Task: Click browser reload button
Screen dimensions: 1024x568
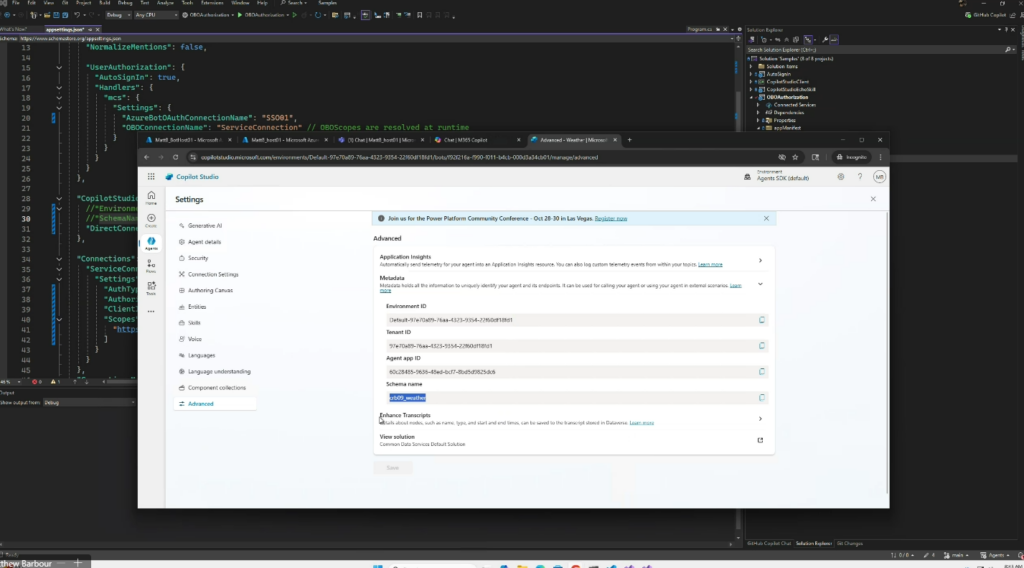Action: point(176,157)
